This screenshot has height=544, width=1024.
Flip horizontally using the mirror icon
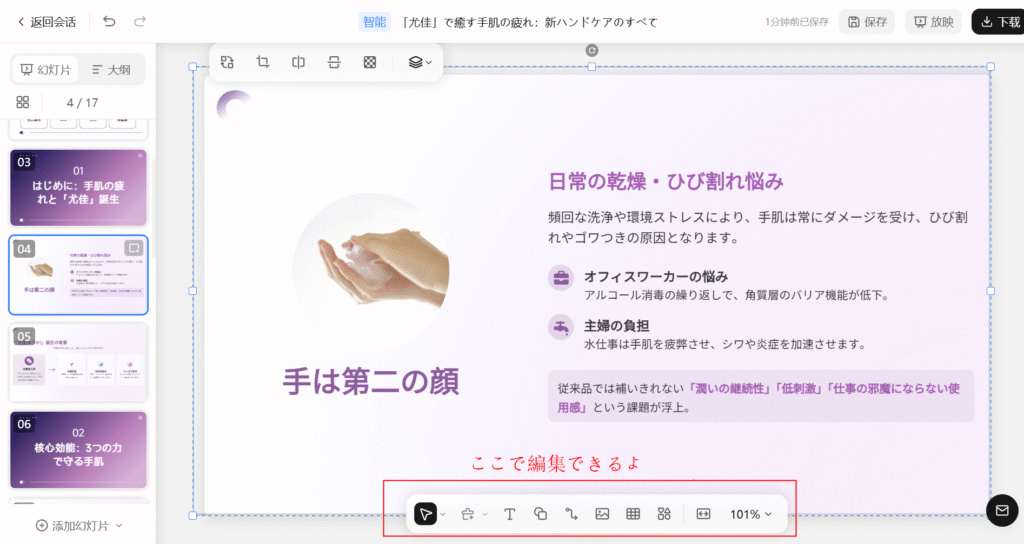pyautogui.click(x=298, y=62)
